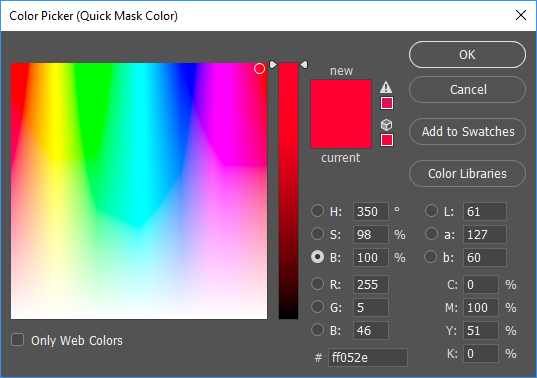Select the in-gamut color swatch below the warning

(x=387, y=103)
